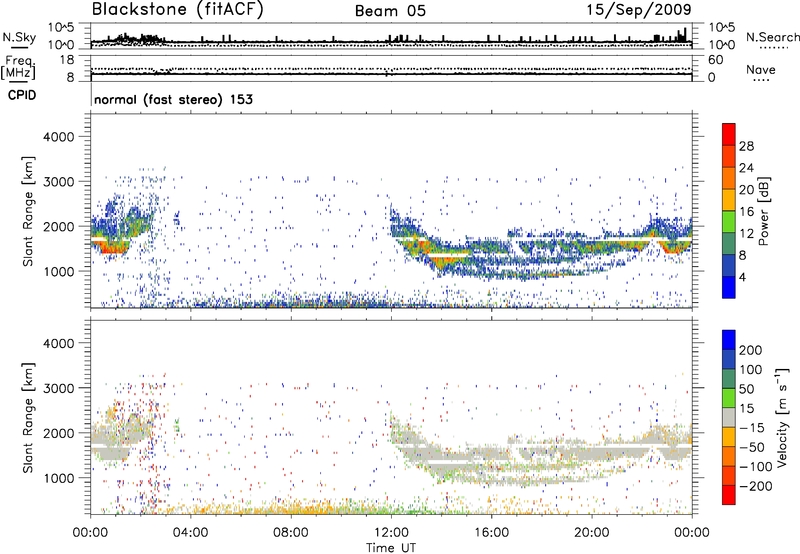Click 'Slant Range [km]' label of Power panel

(29, 211)
